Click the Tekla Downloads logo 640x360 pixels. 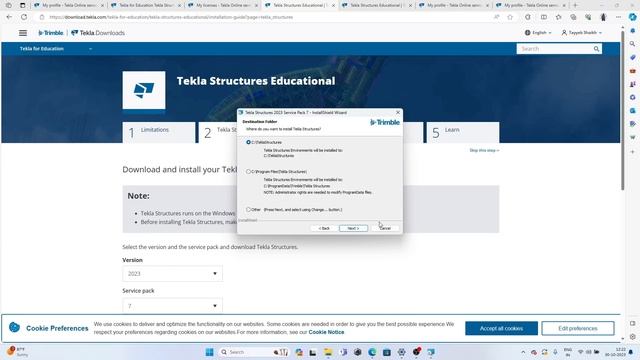(98, 33)
